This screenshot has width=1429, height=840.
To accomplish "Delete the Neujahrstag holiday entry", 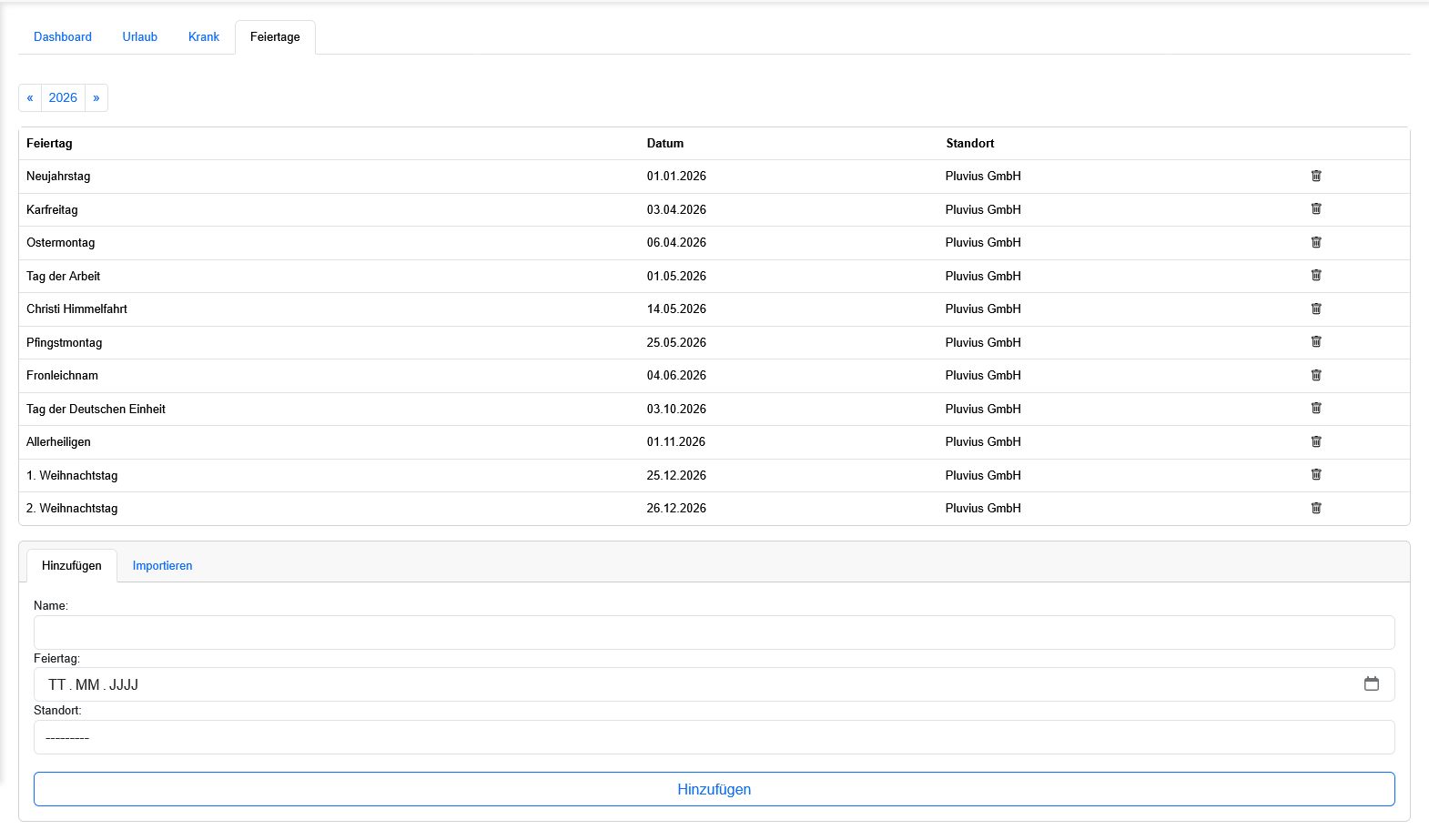I will [x=1316, y=176].
